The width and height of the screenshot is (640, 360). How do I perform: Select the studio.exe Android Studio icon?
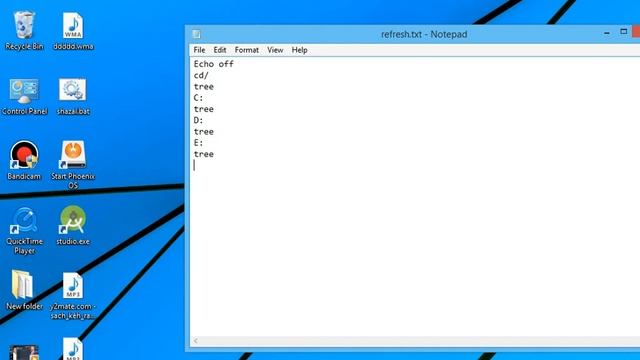(x=73, y=225)
